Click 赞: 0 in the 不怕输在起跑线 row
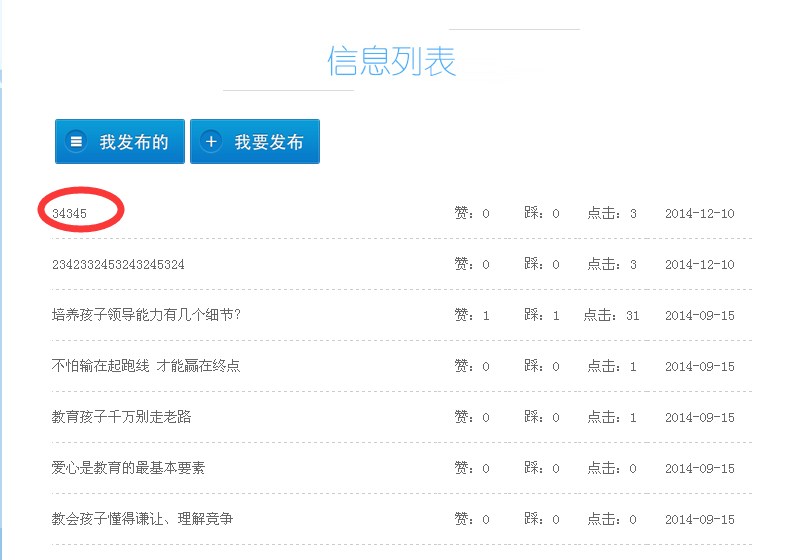This screenshot has width=797, height=560. click(472, 366)
